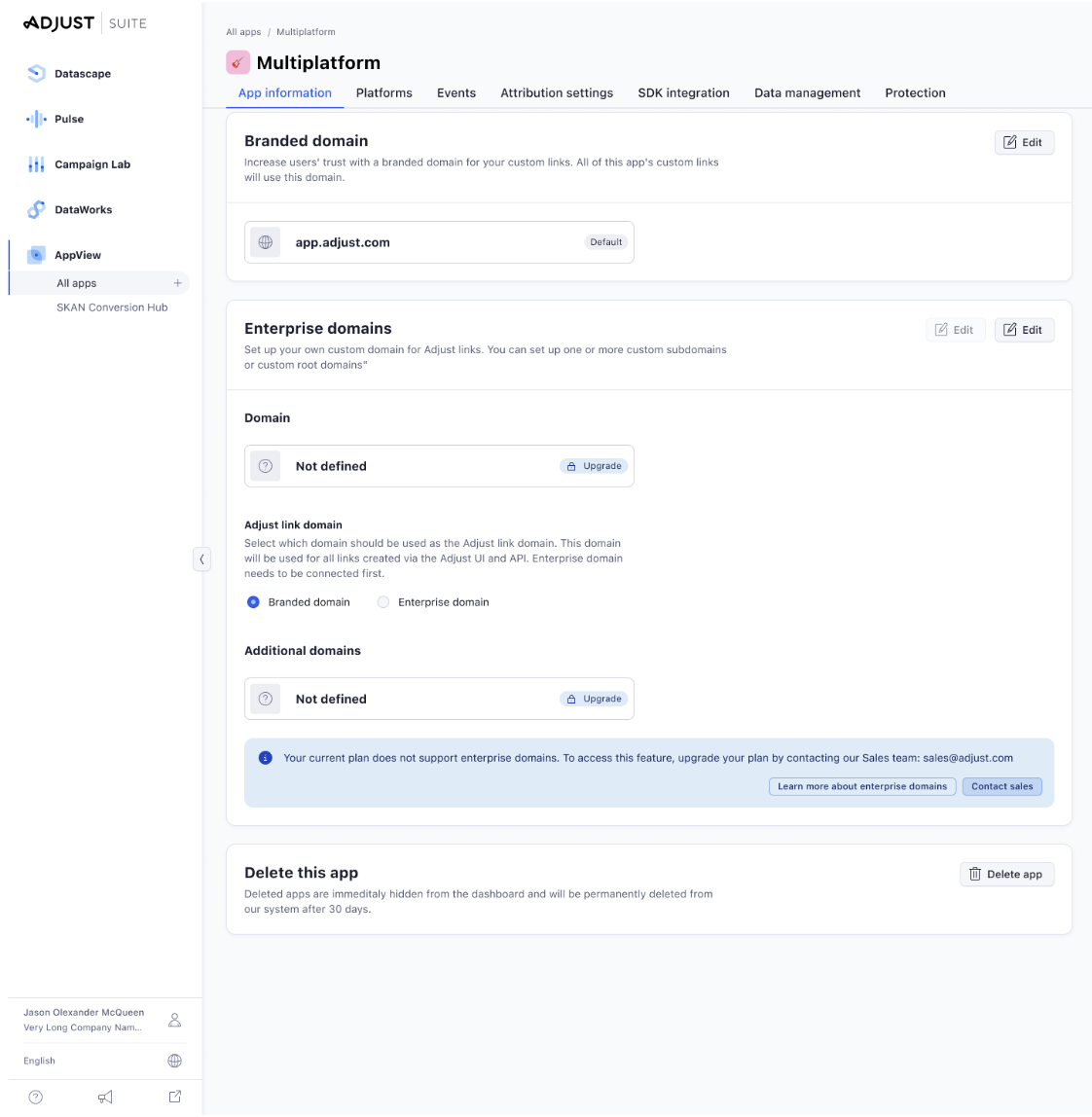The height and width of the screenshot is (1117, 1092).
Task: Open the Events tab
Action: click(456, 92)
